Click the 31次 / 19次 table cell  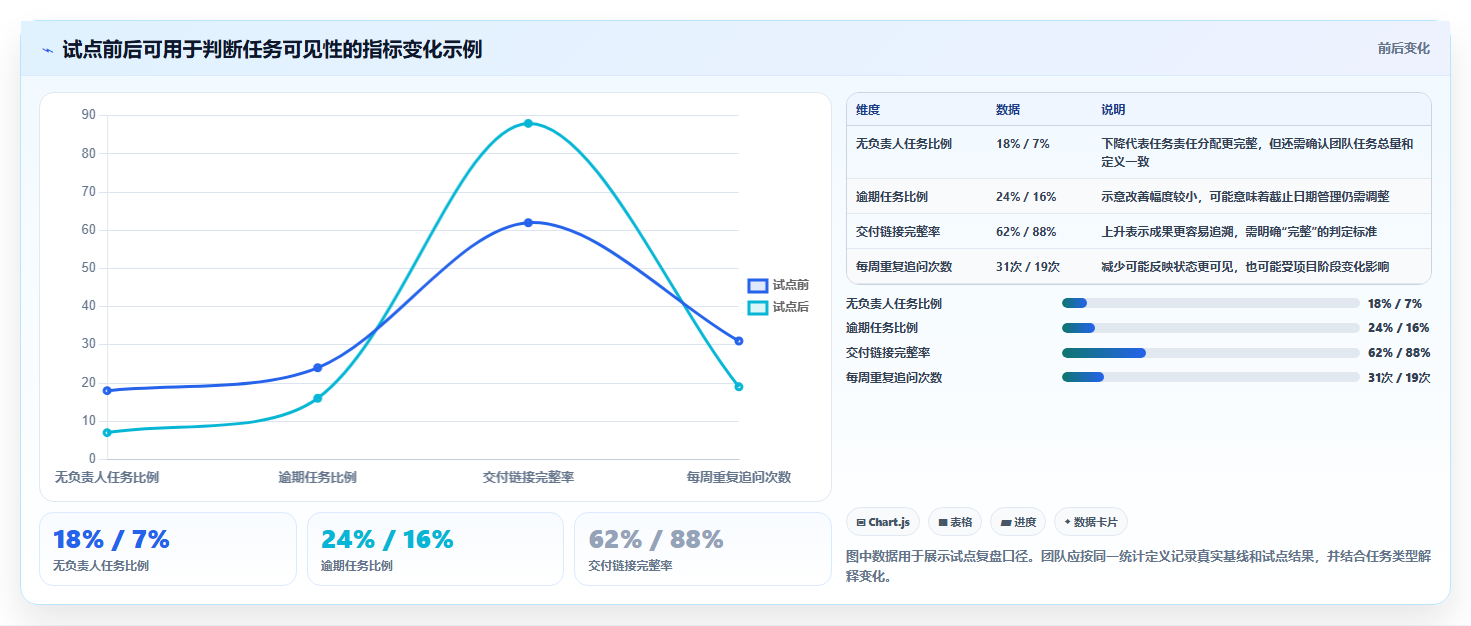click(x=1028, y=267)
